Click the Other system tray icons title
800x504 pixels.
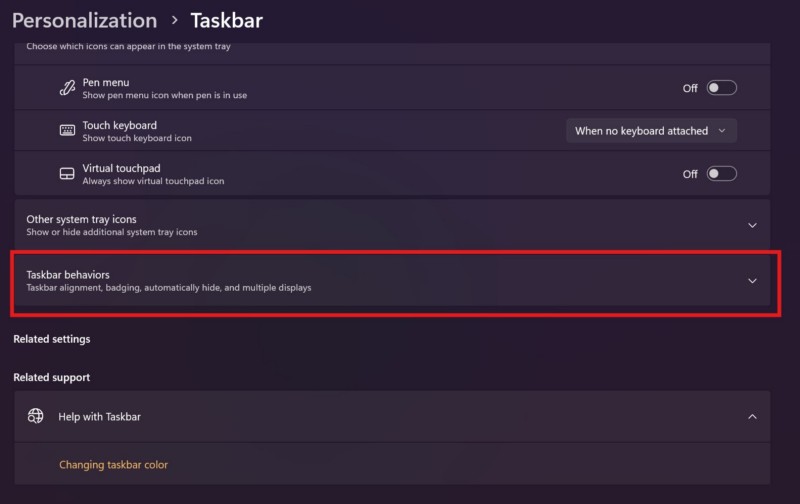point(81,219)
